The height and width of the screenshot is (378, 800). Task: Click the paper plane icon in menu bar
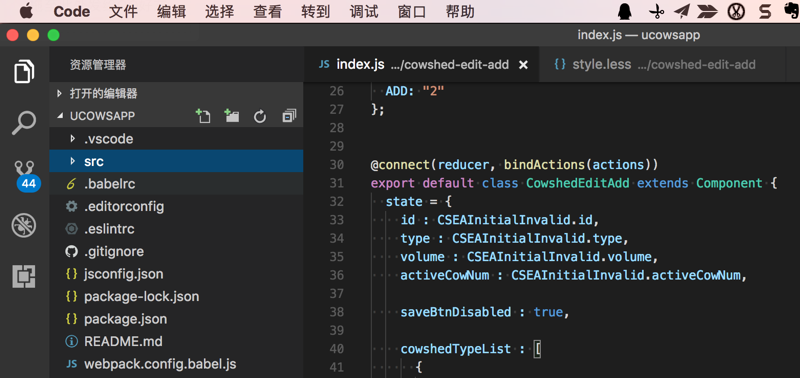click(x=682, y=11)
